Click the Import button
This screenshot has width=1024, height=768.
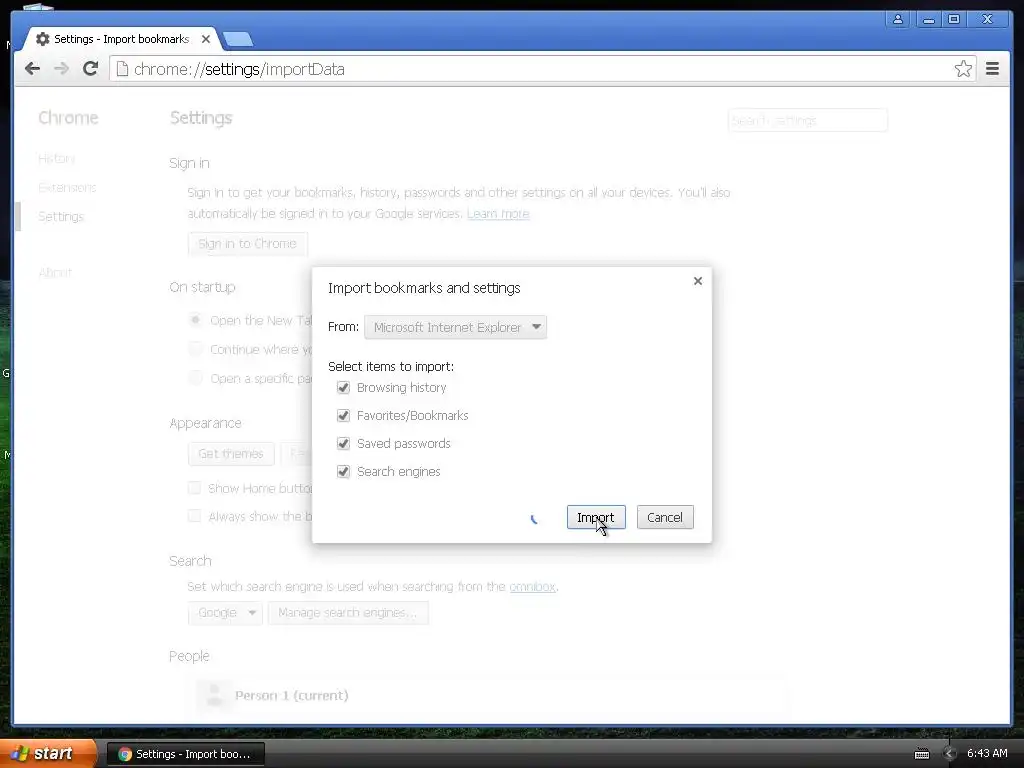click(x=596, y=517)
